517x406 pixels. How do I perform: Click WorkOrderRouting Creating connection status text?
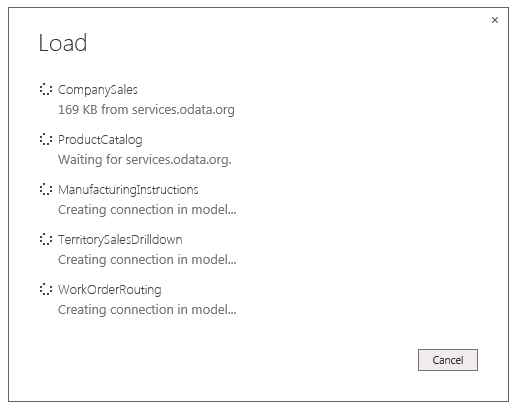(x=147, y=310)
